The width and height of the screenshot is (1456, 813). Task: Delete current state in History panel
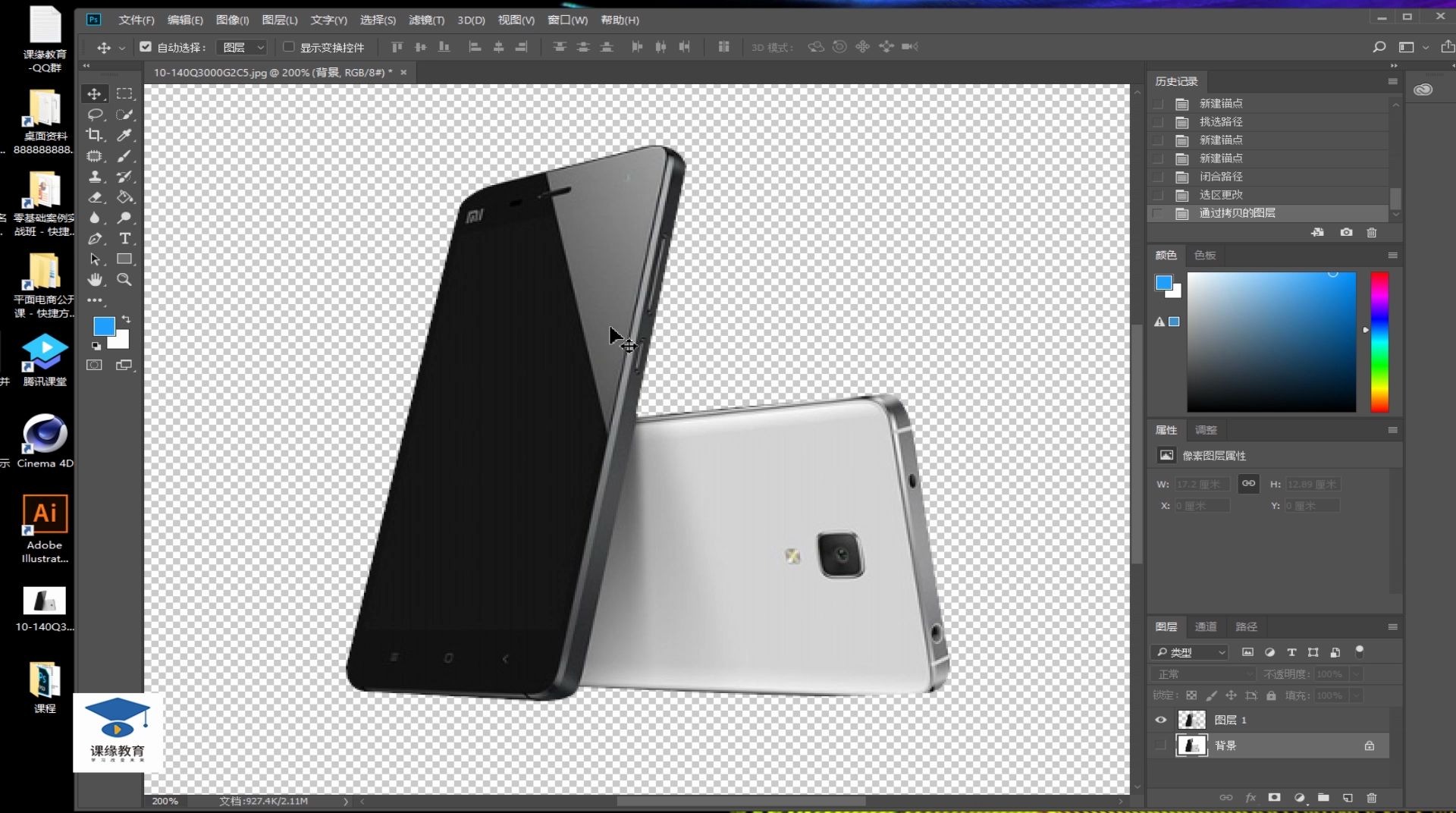tap(1371, 232)
